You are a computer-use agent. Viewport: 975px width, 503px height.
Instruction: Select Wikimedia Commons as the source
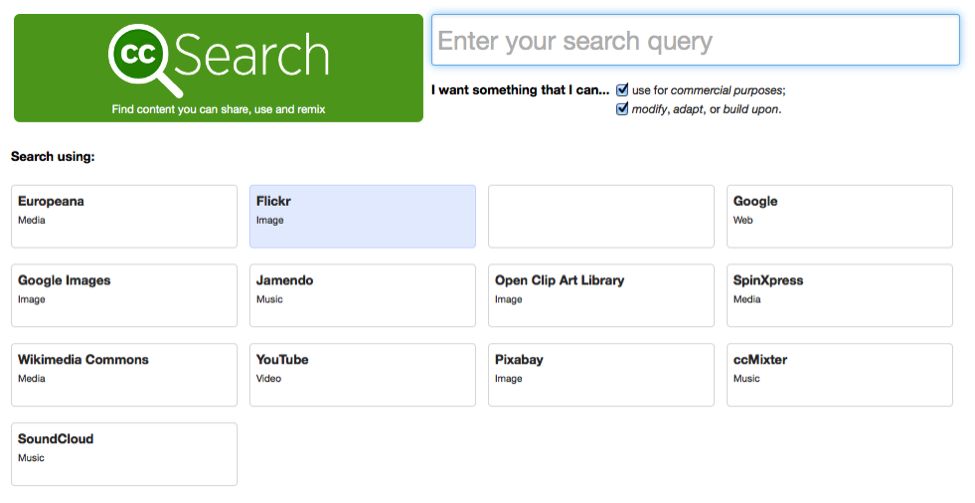tap(124, 374)
